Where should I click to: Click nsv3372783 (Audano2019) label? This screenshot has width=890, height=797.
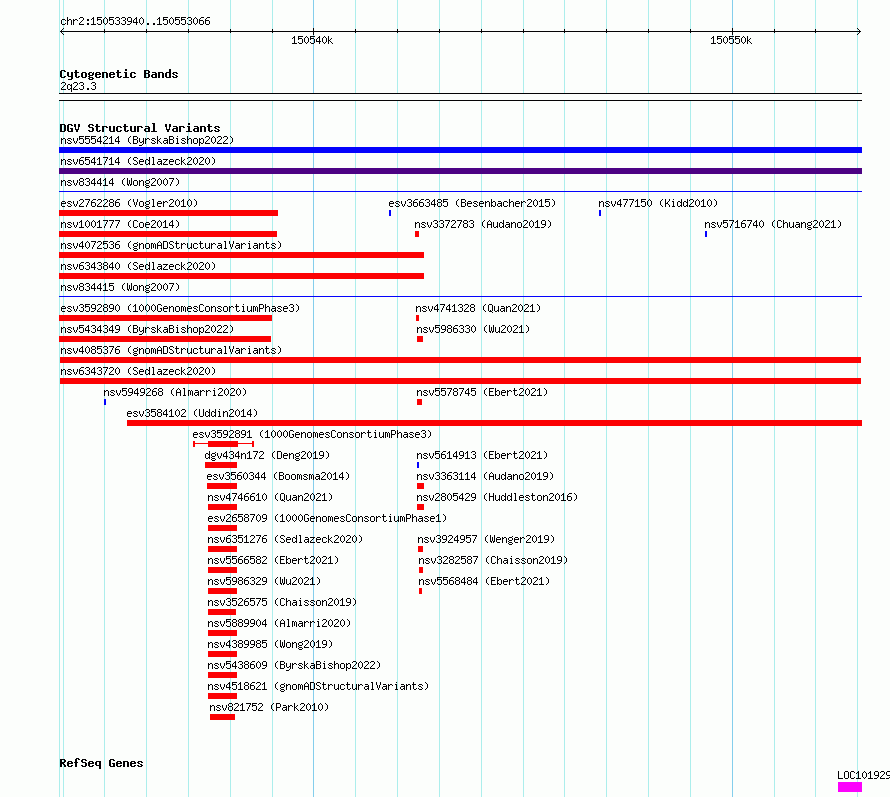pos(483,224)
